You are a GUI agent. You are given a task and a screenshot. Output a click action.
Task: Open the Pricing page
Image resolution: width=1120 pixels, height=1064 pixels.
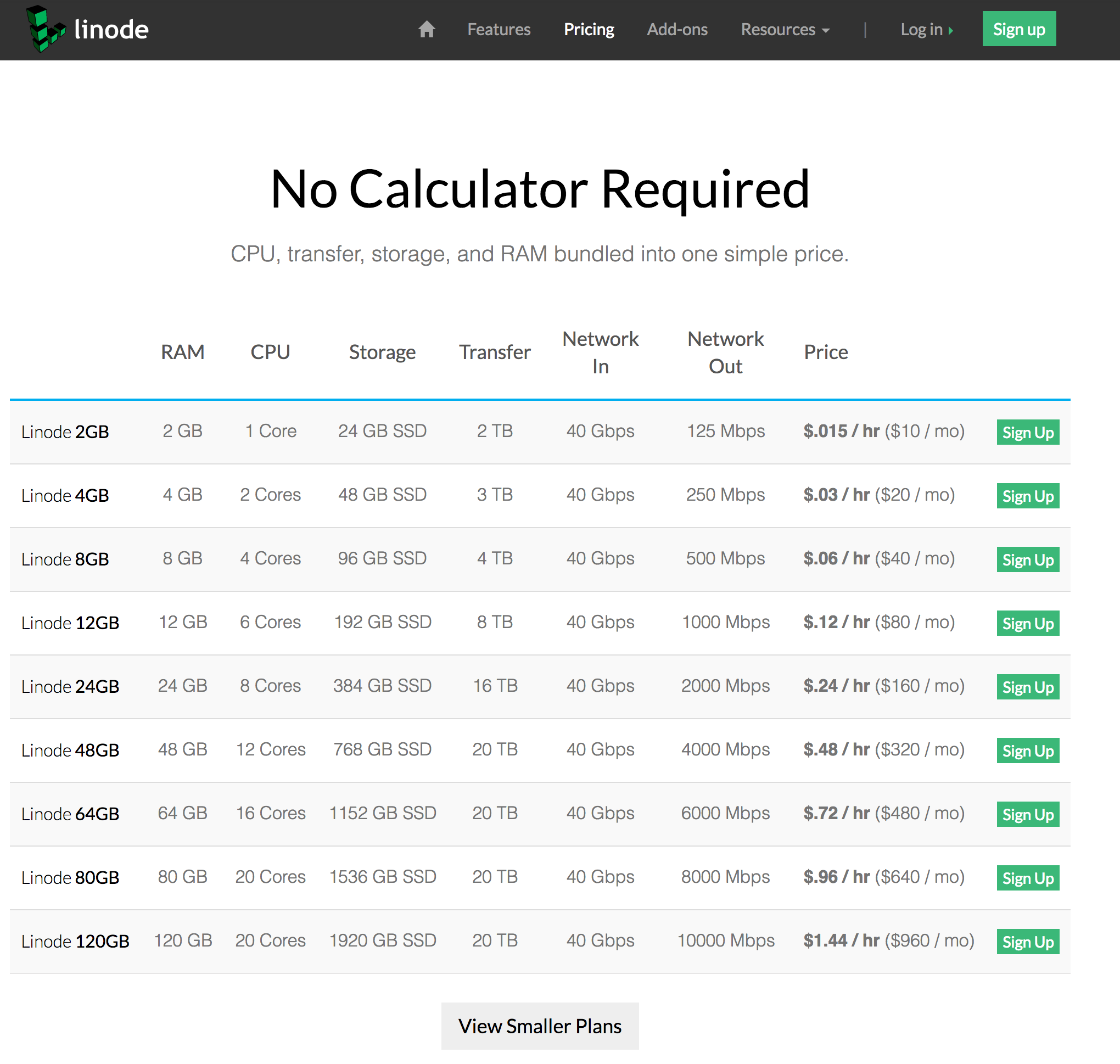point(589,30)
